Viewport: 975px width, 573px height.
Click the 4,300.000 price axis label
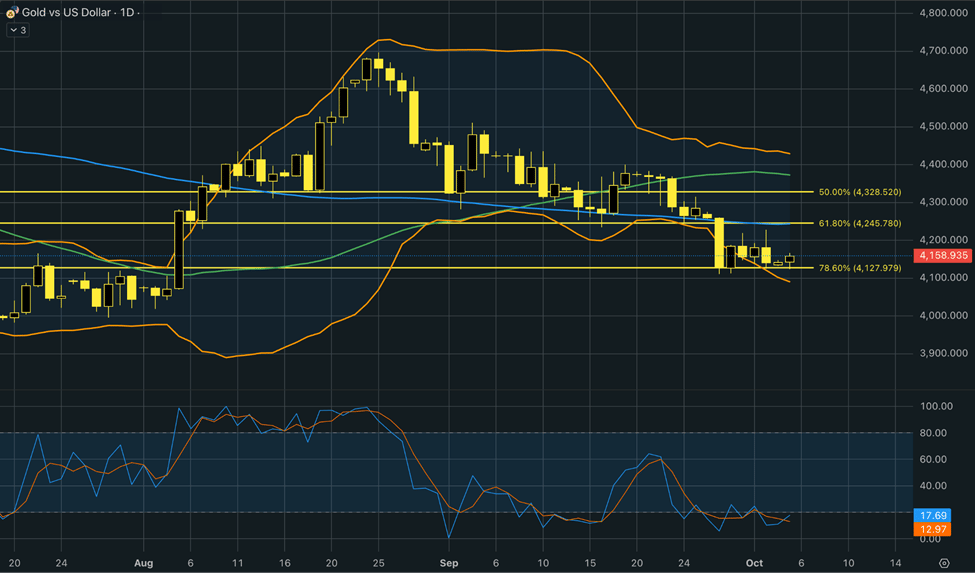pyautogui.click(x=943, y=202)
